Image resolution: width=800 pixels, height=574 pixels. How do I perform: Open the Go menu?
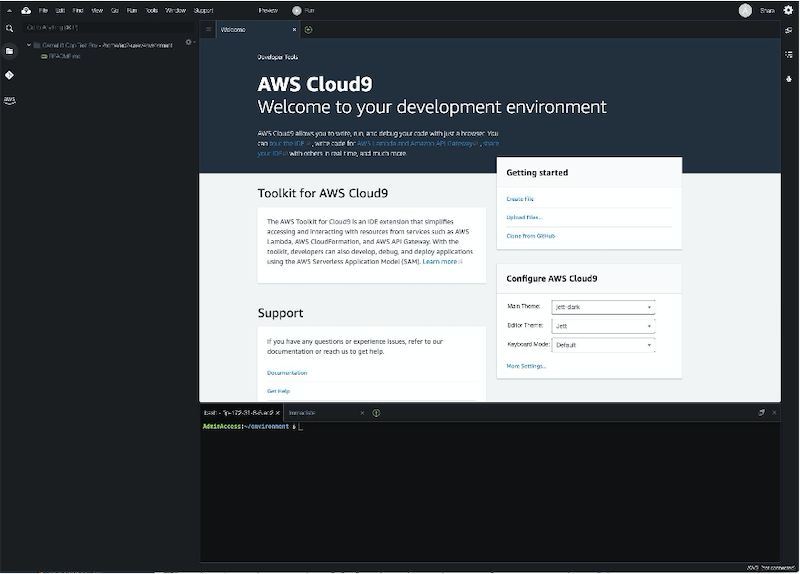point(115,10)
